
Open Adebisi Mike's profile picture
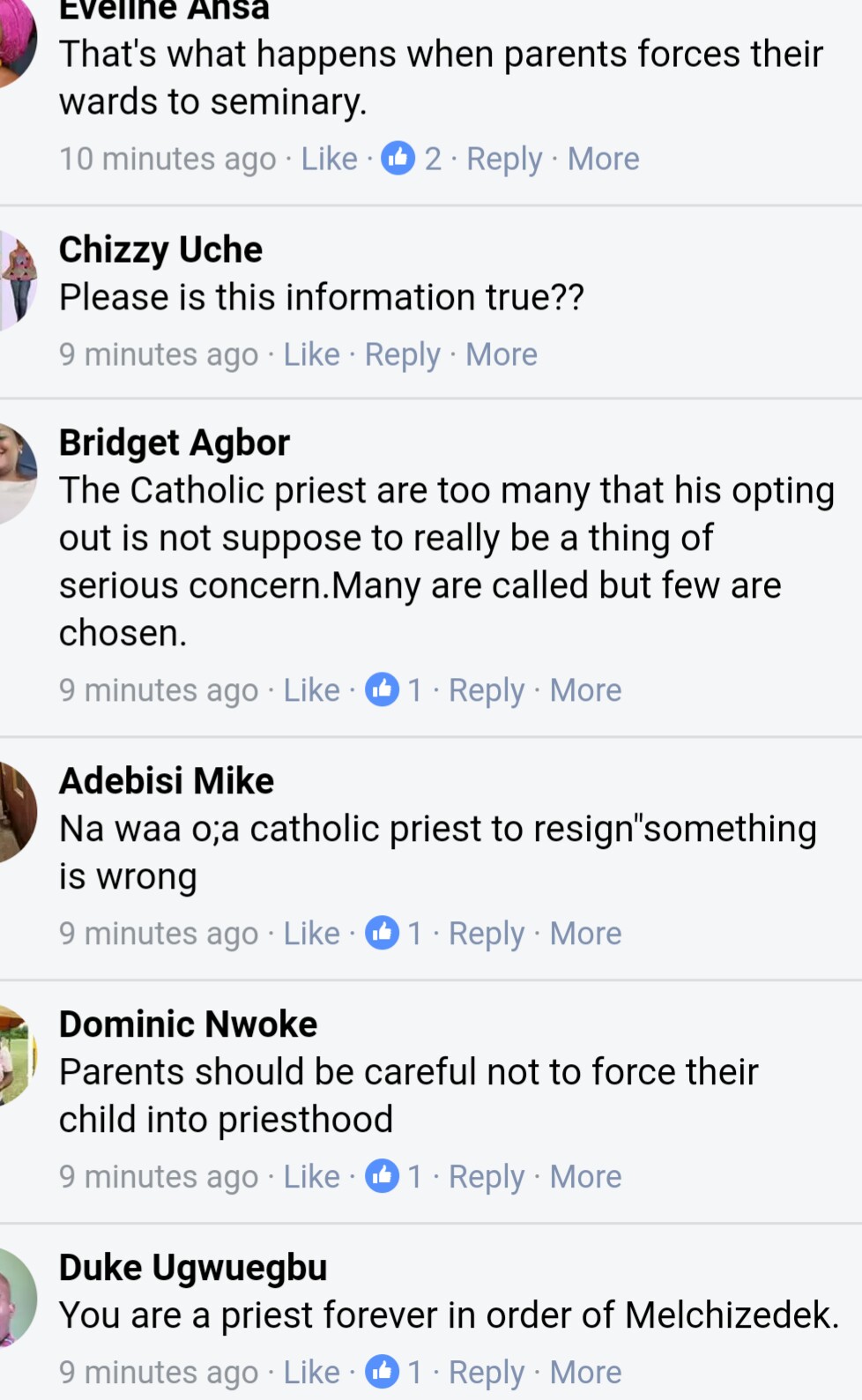coord(18,811)
